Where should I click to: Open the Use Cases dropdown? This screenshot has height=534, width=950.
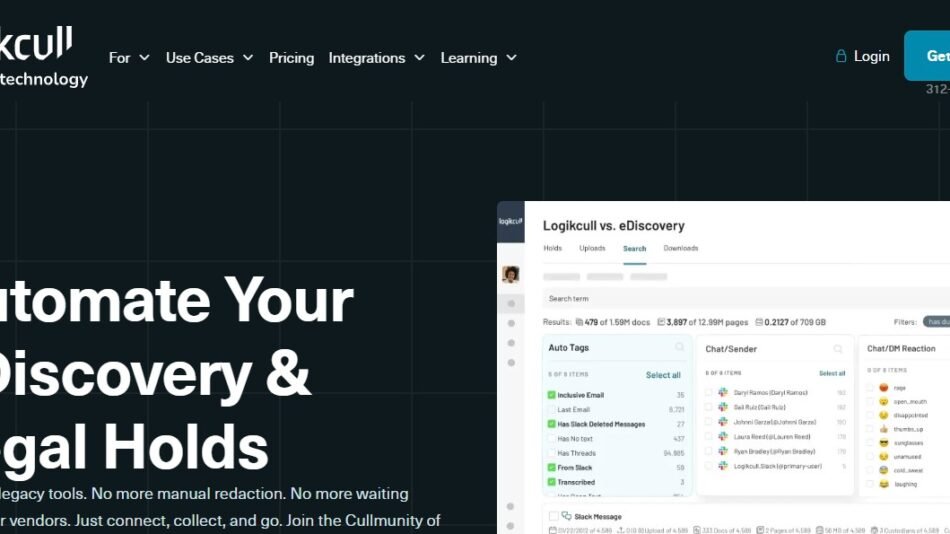pyautogui.click(x=209, y=57)
